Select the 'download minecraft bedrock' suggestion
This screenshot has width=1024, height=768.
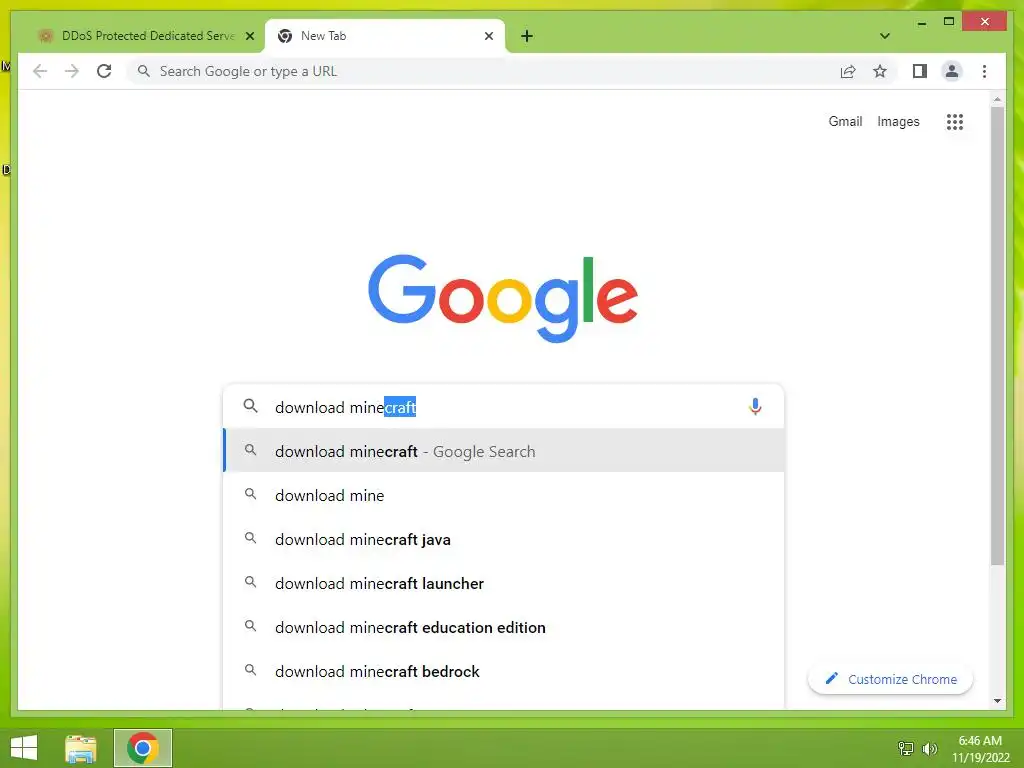tap(504, 671)
